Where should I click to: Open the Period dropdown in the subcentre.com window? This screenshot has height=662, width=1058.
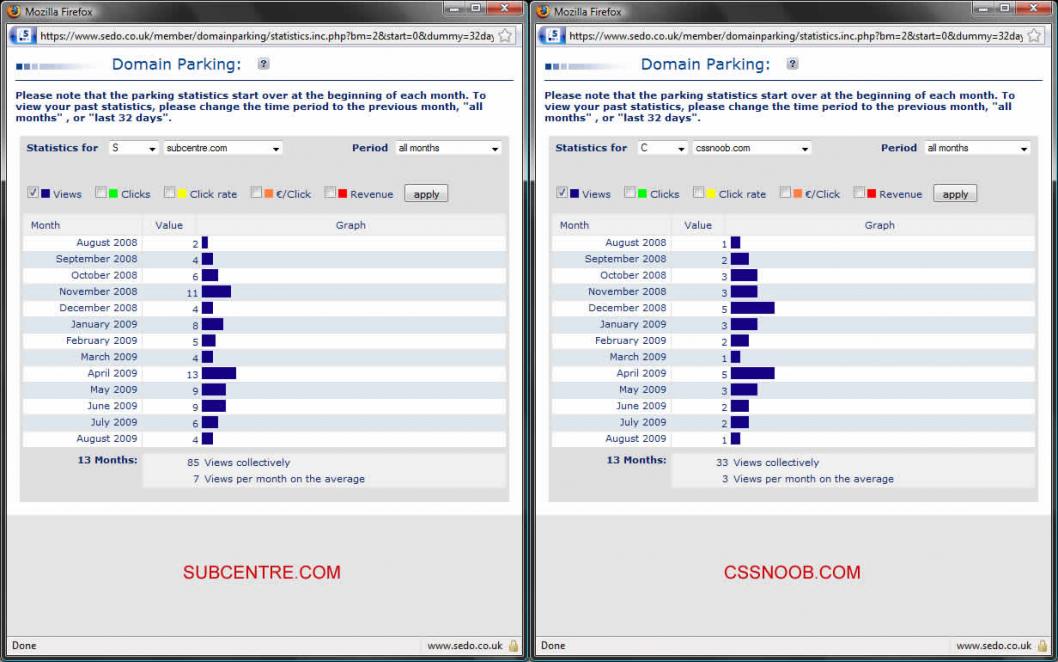coord(448,148)
